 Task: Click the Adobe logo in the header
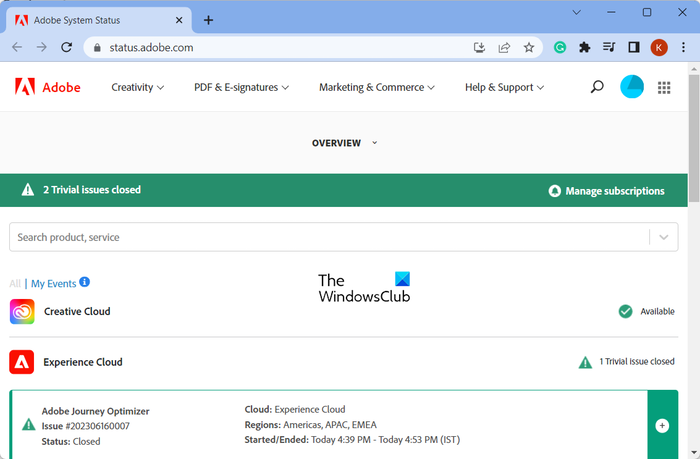pos(48,87)
